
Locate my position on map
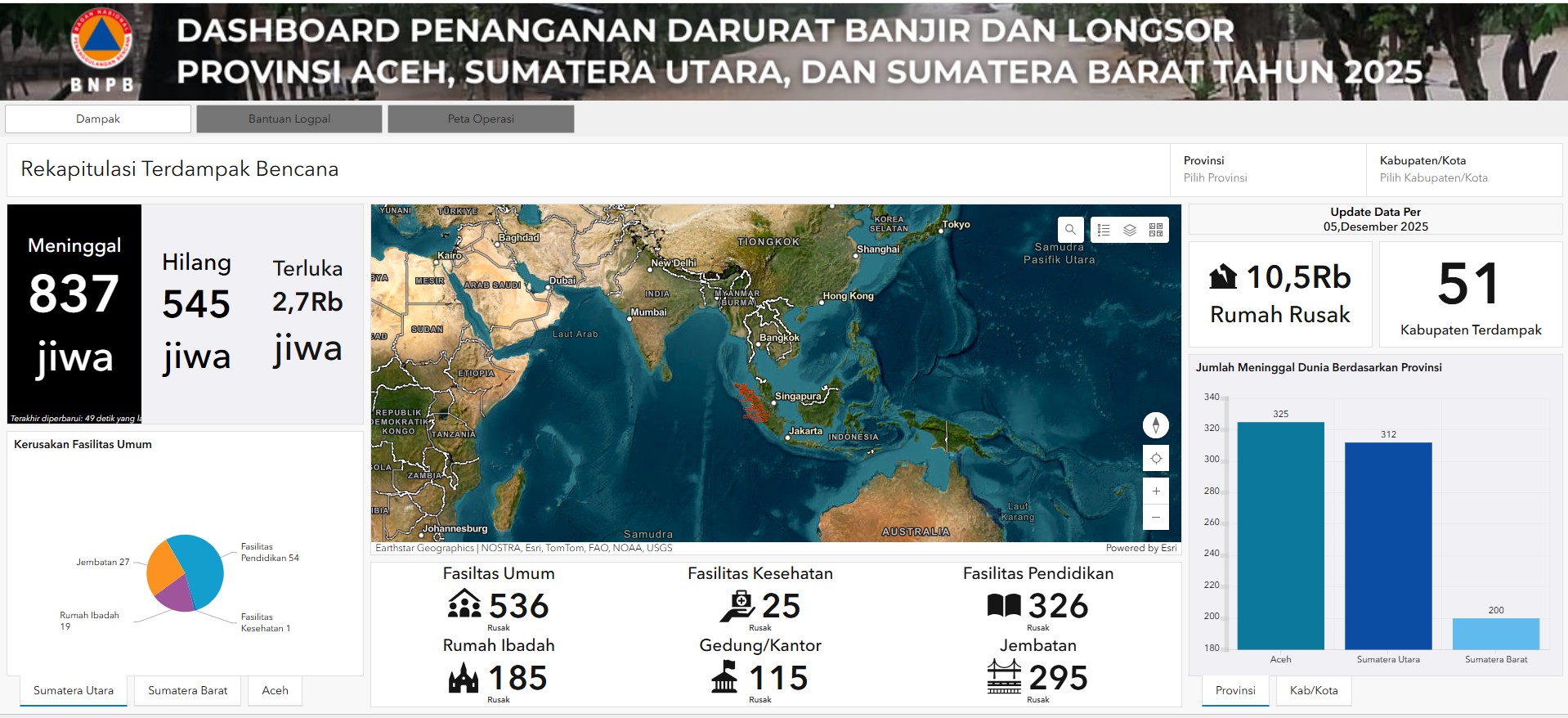pyautogui.click(x=1156, y=459)
